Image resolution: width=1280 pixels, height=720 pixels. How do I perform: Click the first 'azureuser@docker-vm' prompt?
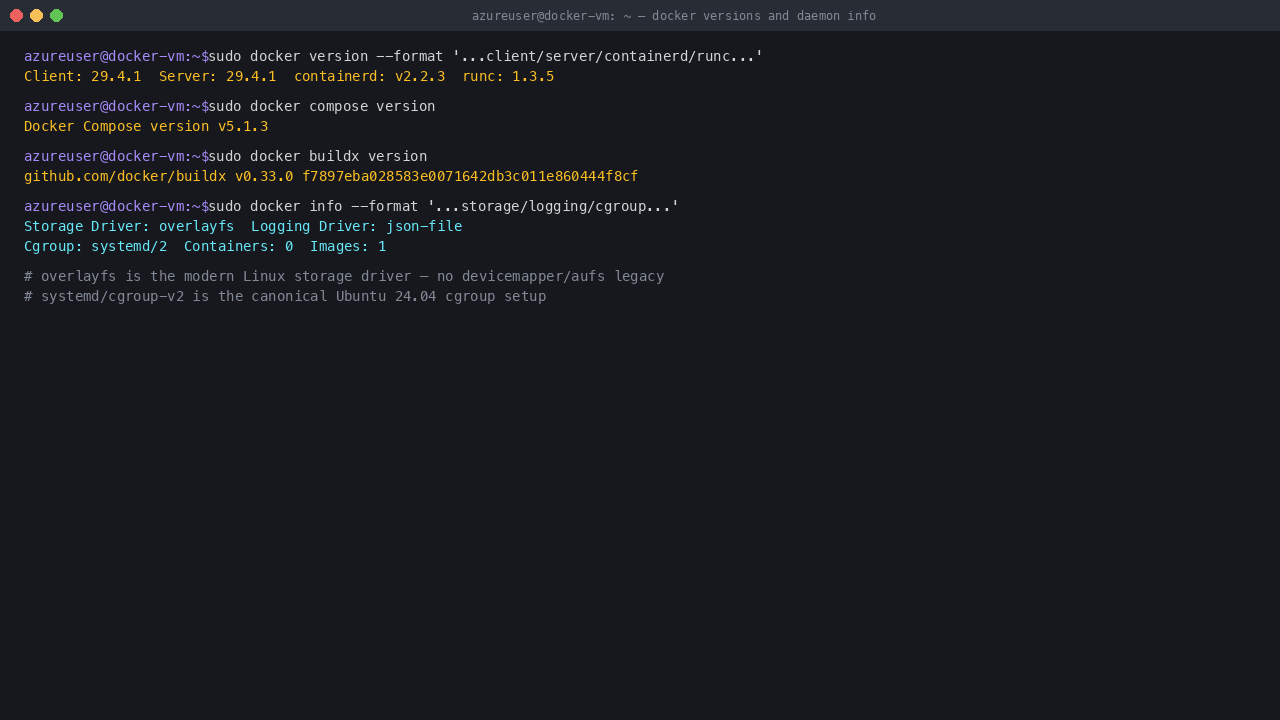pos(116,56)
